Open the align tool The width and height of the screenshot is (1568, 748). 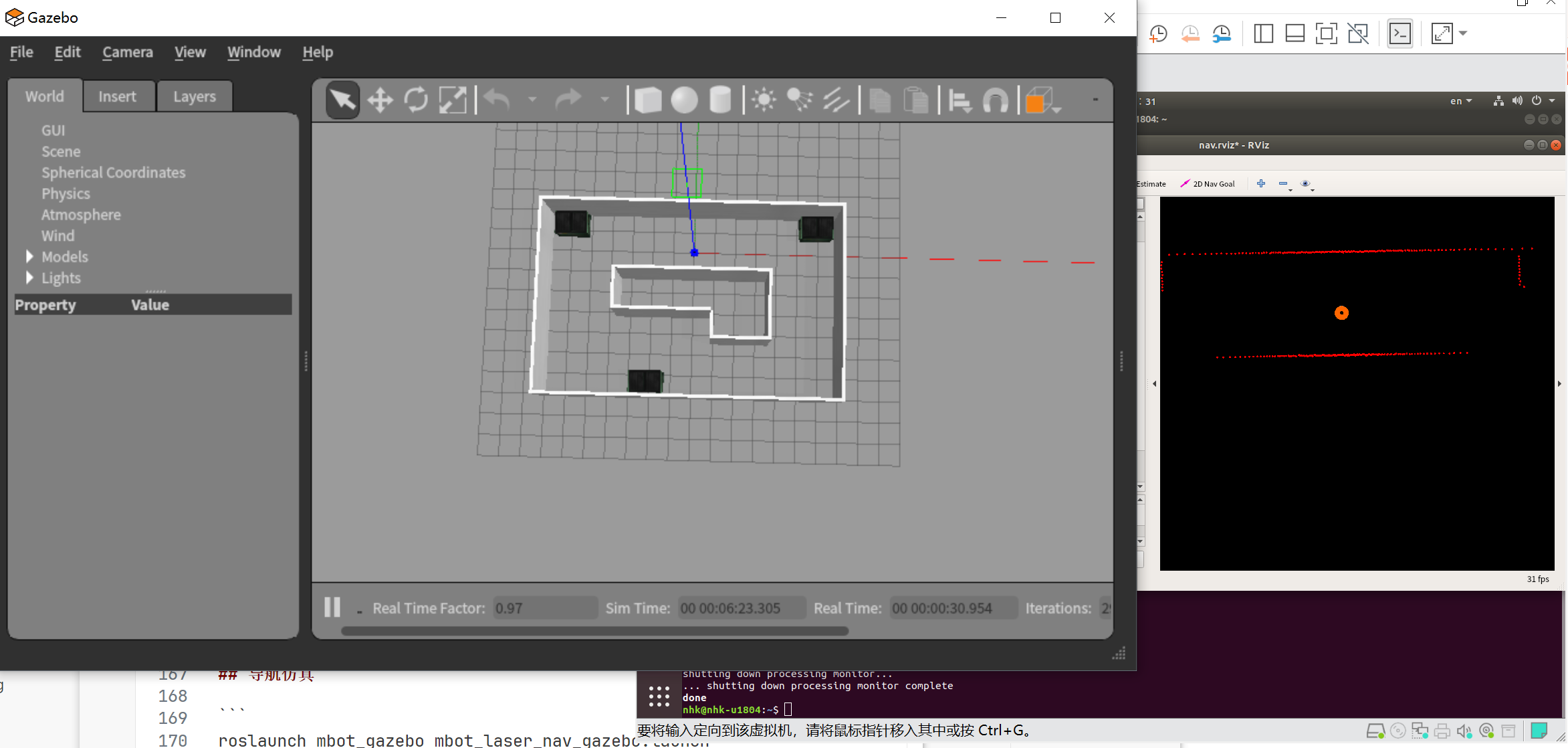(960, 101)
